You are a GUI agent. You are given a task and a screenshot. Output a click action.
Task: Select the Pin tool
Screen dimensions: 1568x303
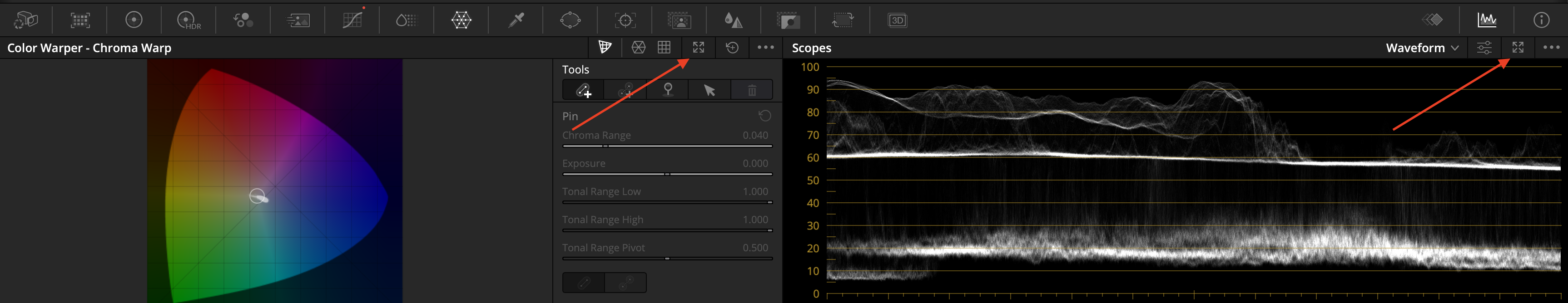click(668, 90)
